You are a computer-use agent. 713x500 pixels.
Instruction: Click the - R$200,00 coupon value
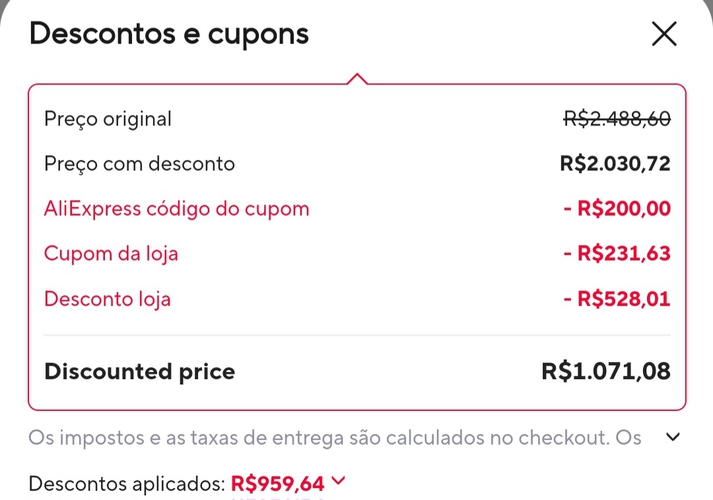(617, 209)
